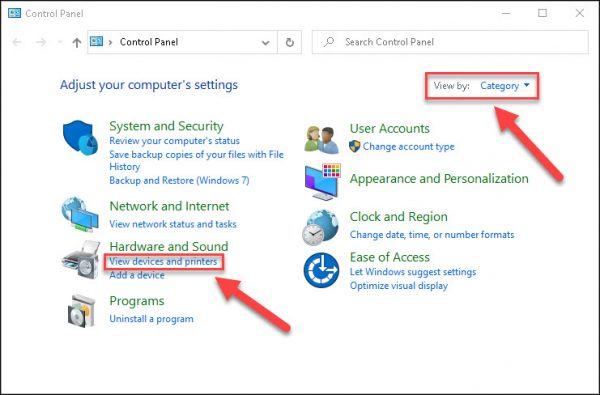
Task: Open the Clock and Region globe clock icon
Action: pos(321,227)
